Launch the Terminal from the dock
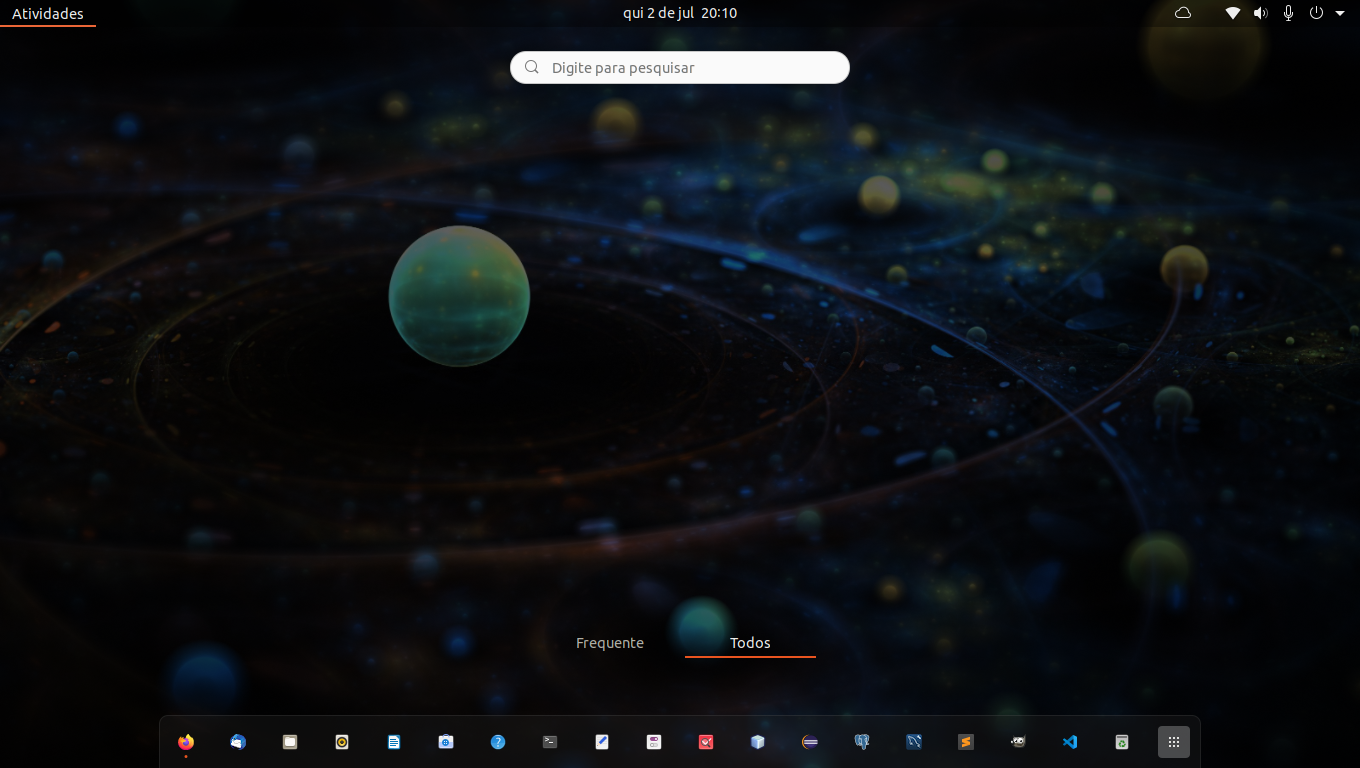Image resolution: width=1360 pixels, height=768 pixels. [x=550, y=742]
